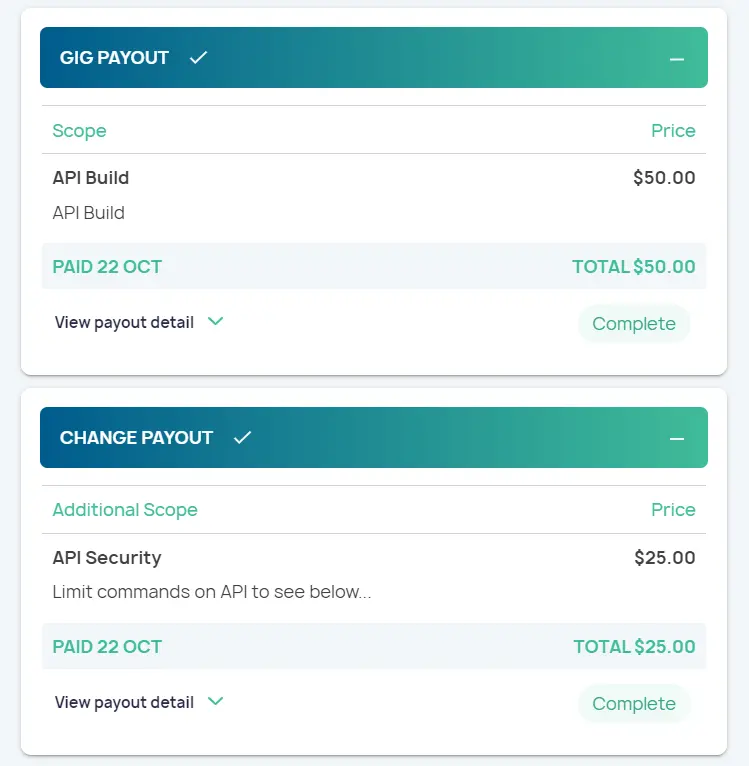Screen dimensions: 749x766
Task: Click the $25.00 price for API Security
Action: coord(664,558)
